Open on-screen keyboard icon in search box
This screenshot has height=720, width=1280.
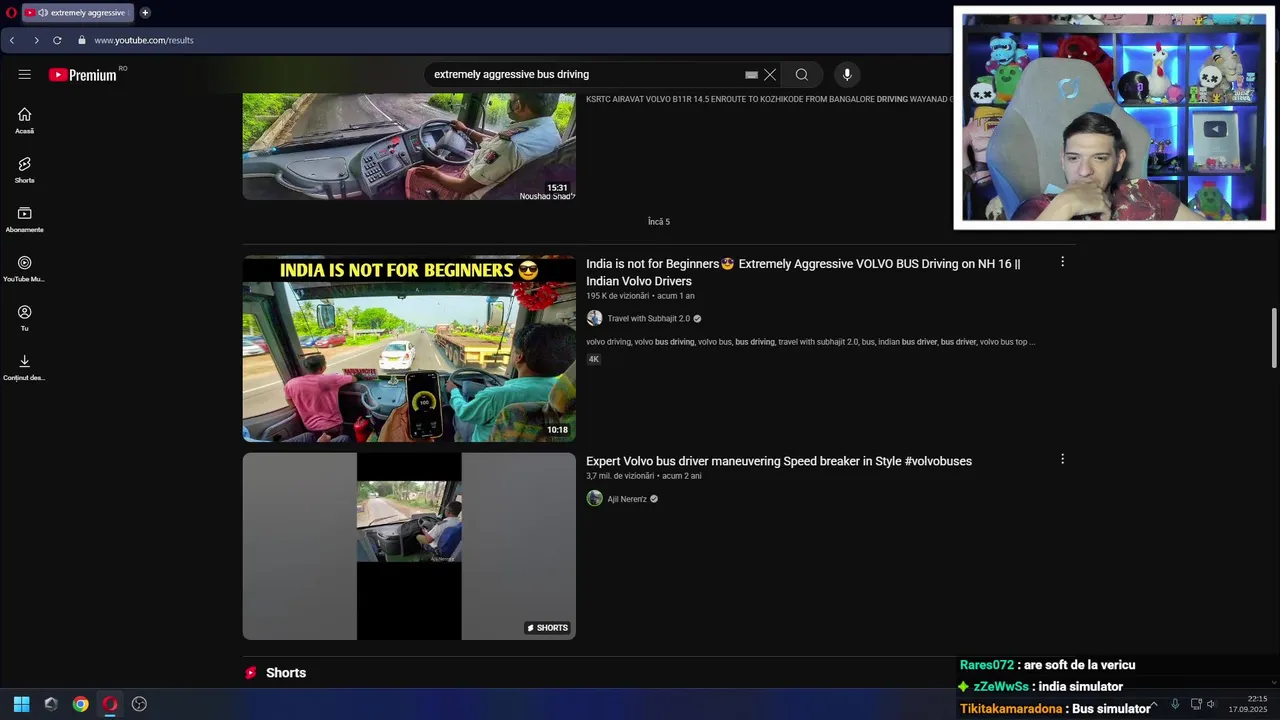(751, 75)
